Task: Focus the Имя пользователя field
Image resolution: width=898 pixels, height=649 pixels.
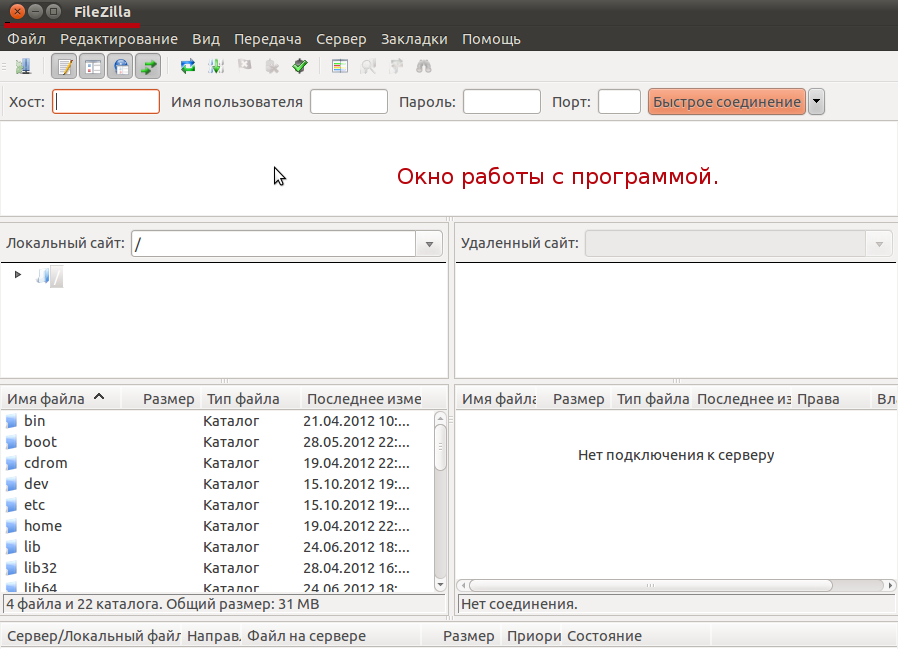Action: click(x=349, y=101)
